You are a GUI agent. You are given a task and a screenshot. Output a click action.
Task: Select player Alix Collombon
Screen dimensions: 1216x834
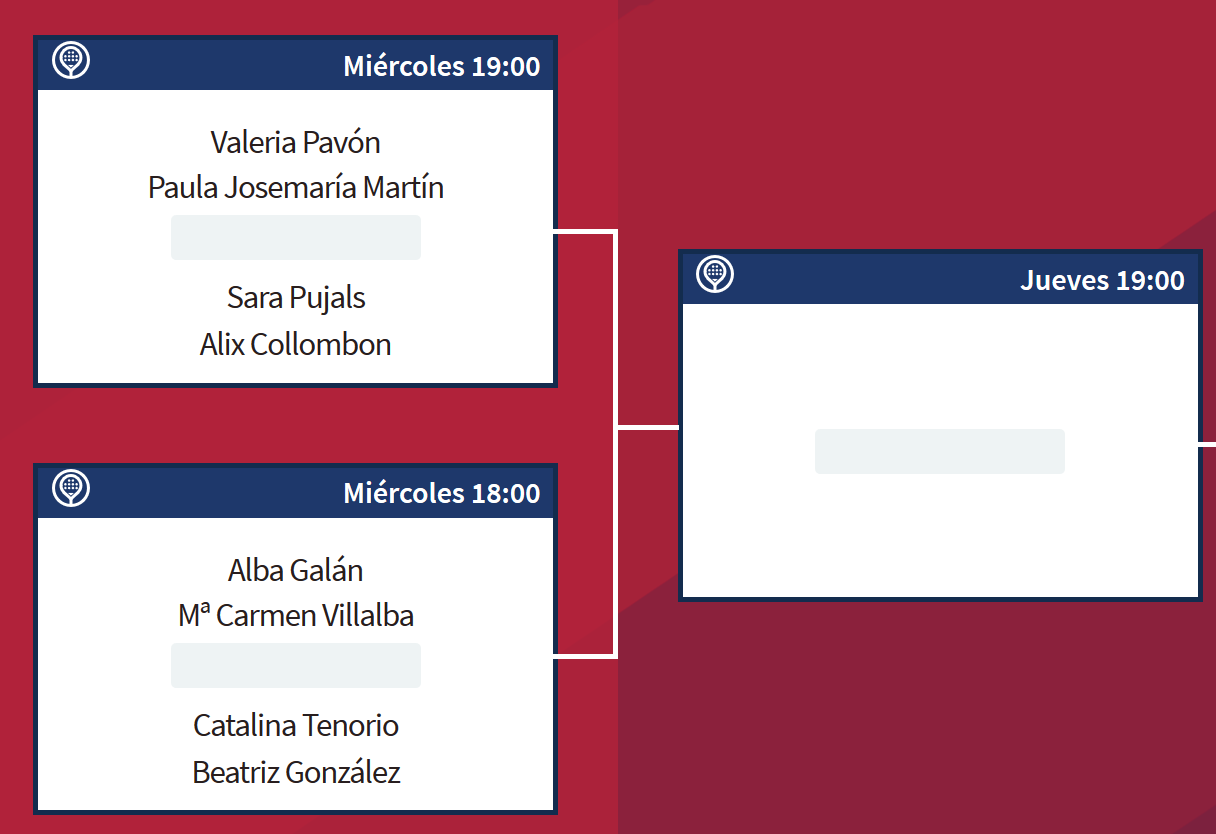coord(296,344)
